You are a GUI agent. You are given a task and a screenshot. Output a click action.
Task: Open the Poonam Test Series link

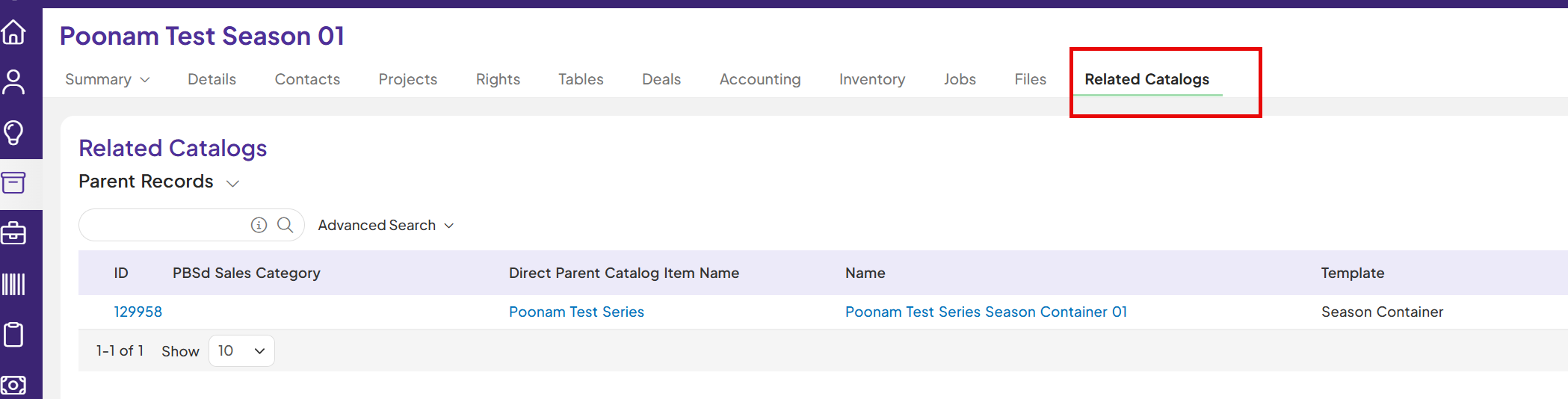(x=576, y=312)
